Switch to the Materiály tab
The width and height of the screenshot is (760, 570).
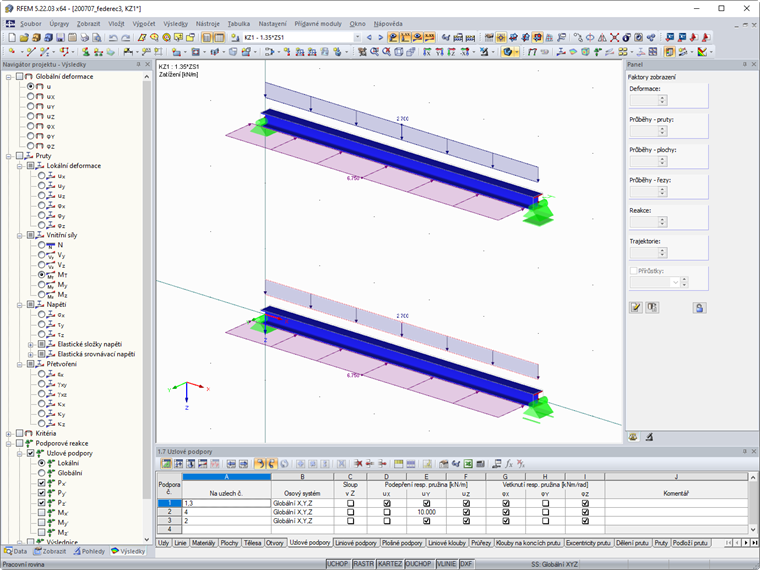(x=203, y=543)
